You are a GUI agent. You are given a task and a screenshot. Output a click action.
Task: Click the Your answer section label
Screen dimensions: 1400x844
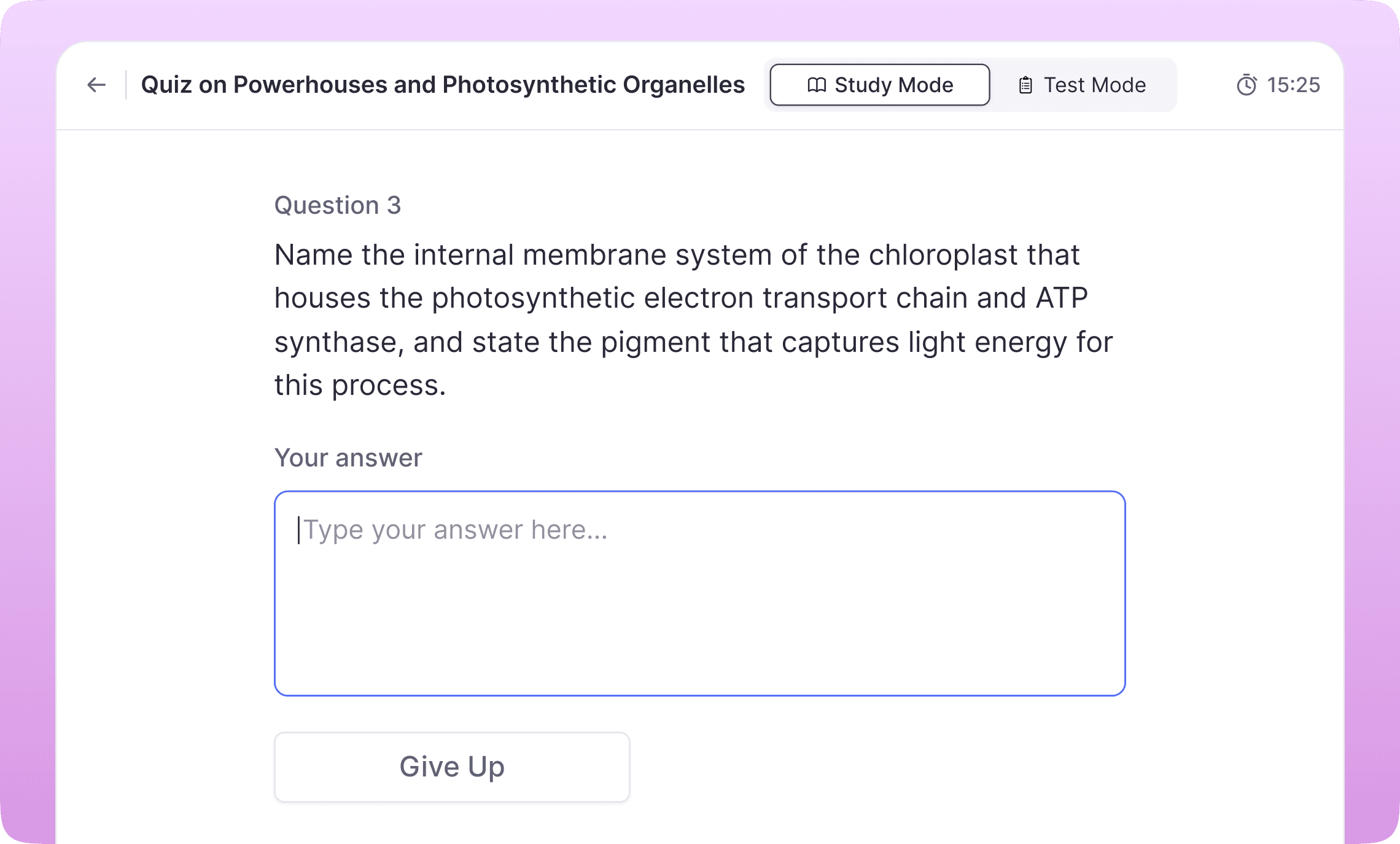348,458
